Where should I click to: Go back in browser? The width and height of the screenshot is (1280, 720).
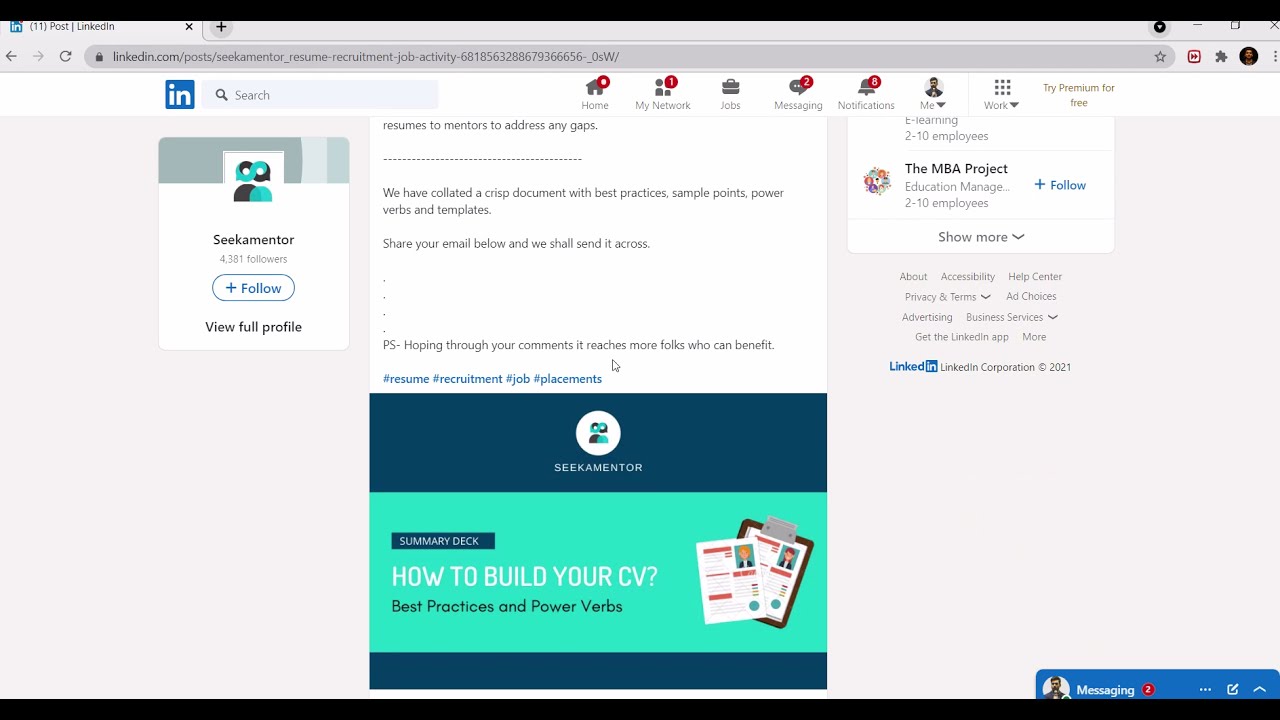pyautogui.click(x=12, y=57)
